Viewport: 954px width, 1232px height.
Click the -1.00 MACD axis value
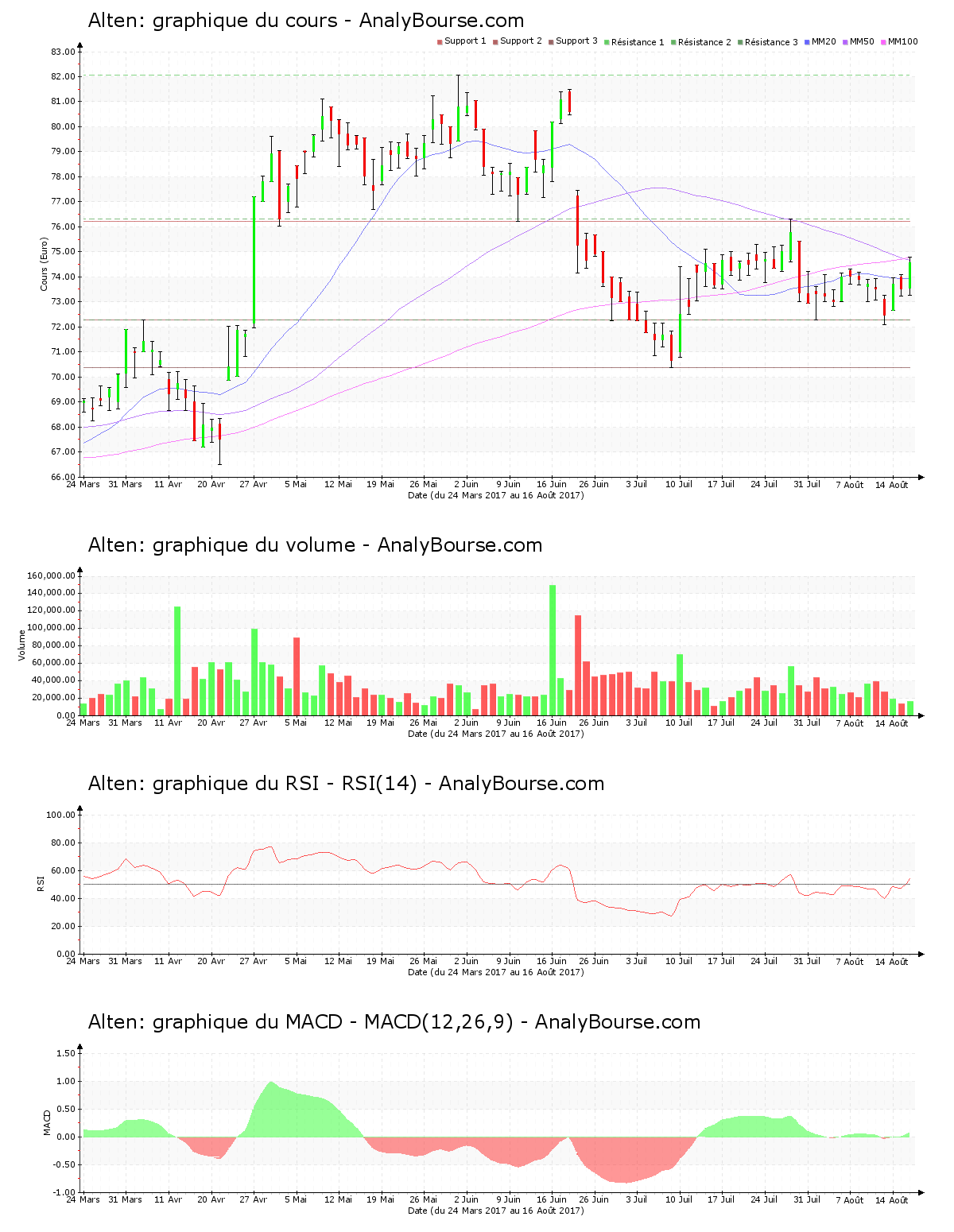click(64, 1192)
